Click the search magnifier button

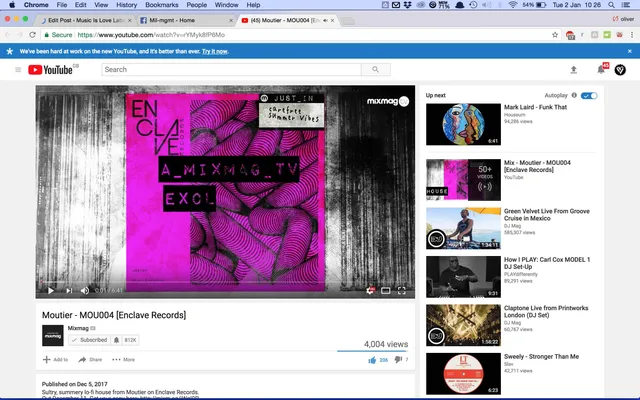point(376,70)
